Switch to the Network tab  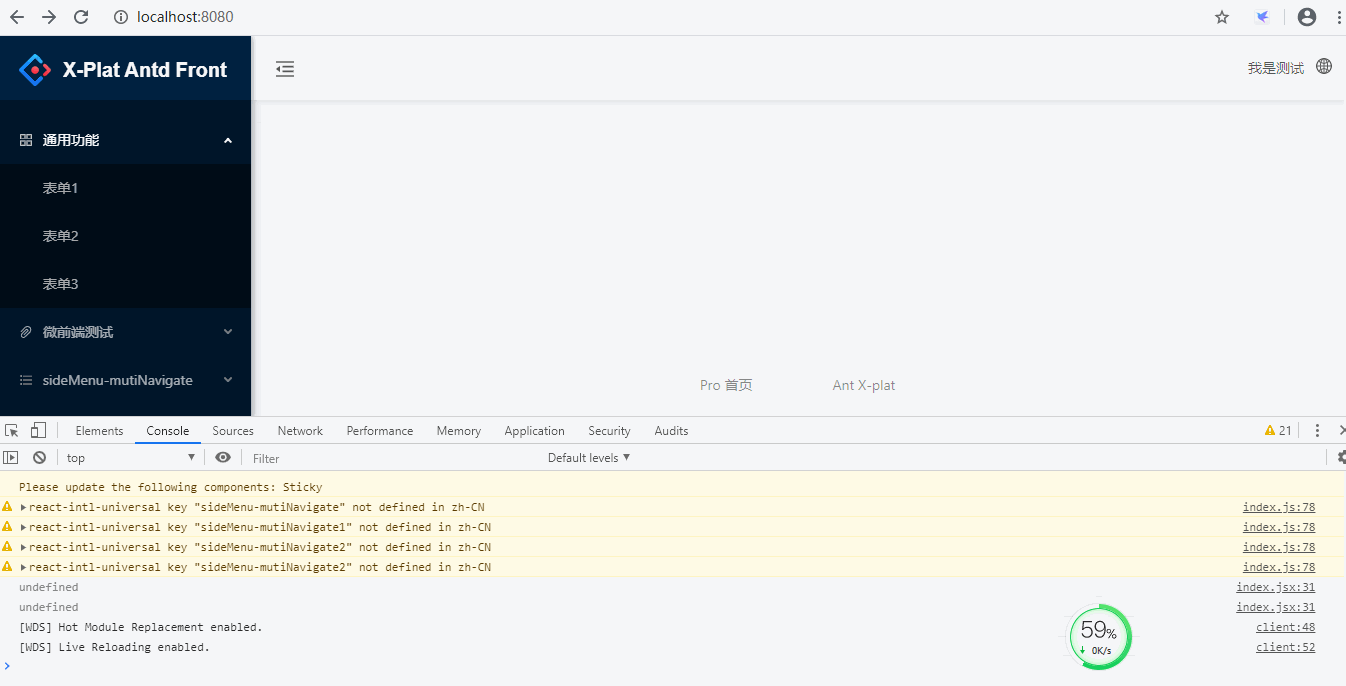(x=300, y=431)
